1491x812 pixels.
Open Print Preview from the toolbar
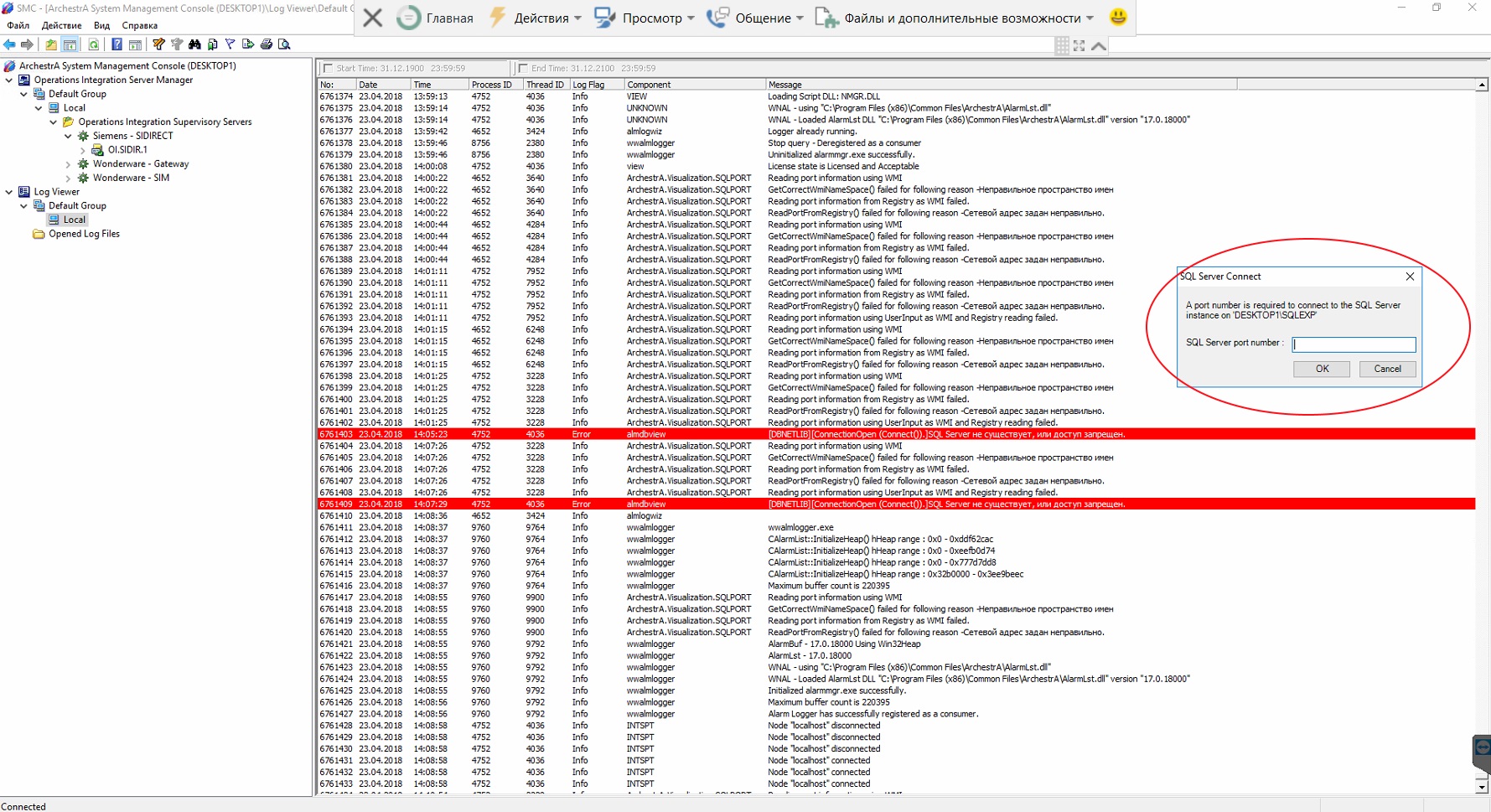tap(284, 44)
